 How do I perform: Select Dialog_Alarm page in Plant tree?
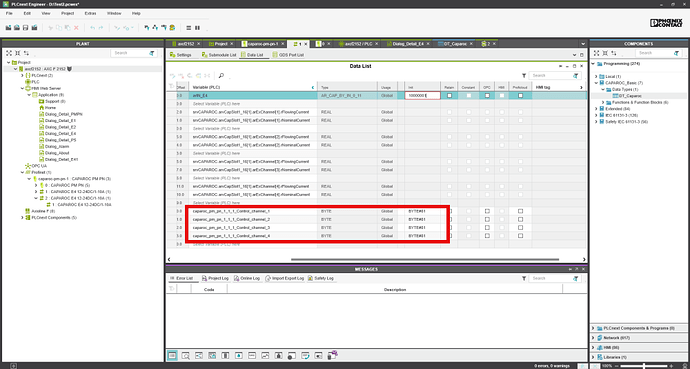click(x=57, y=146)
